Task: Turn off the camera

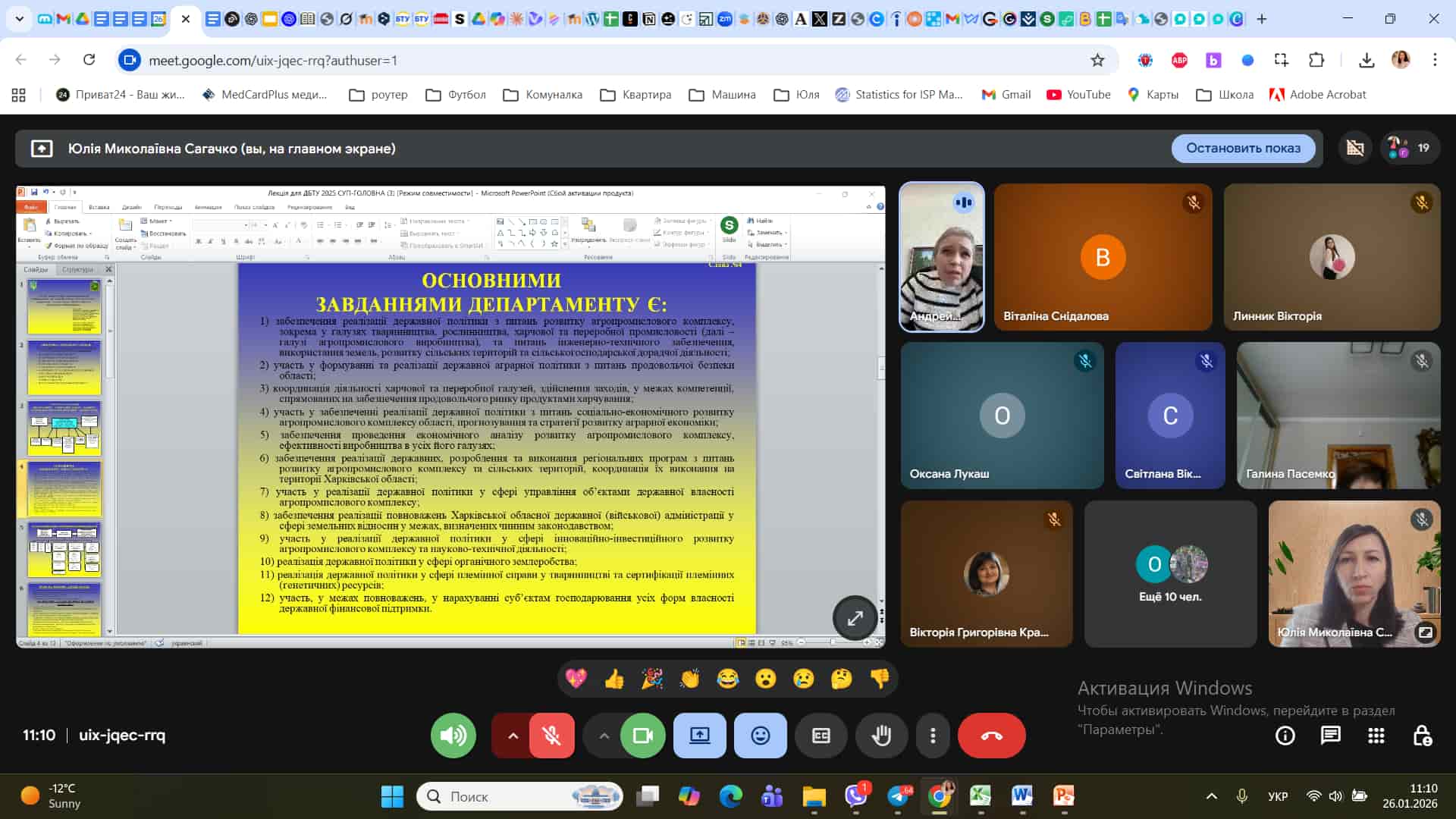Action: pos(642,736)
